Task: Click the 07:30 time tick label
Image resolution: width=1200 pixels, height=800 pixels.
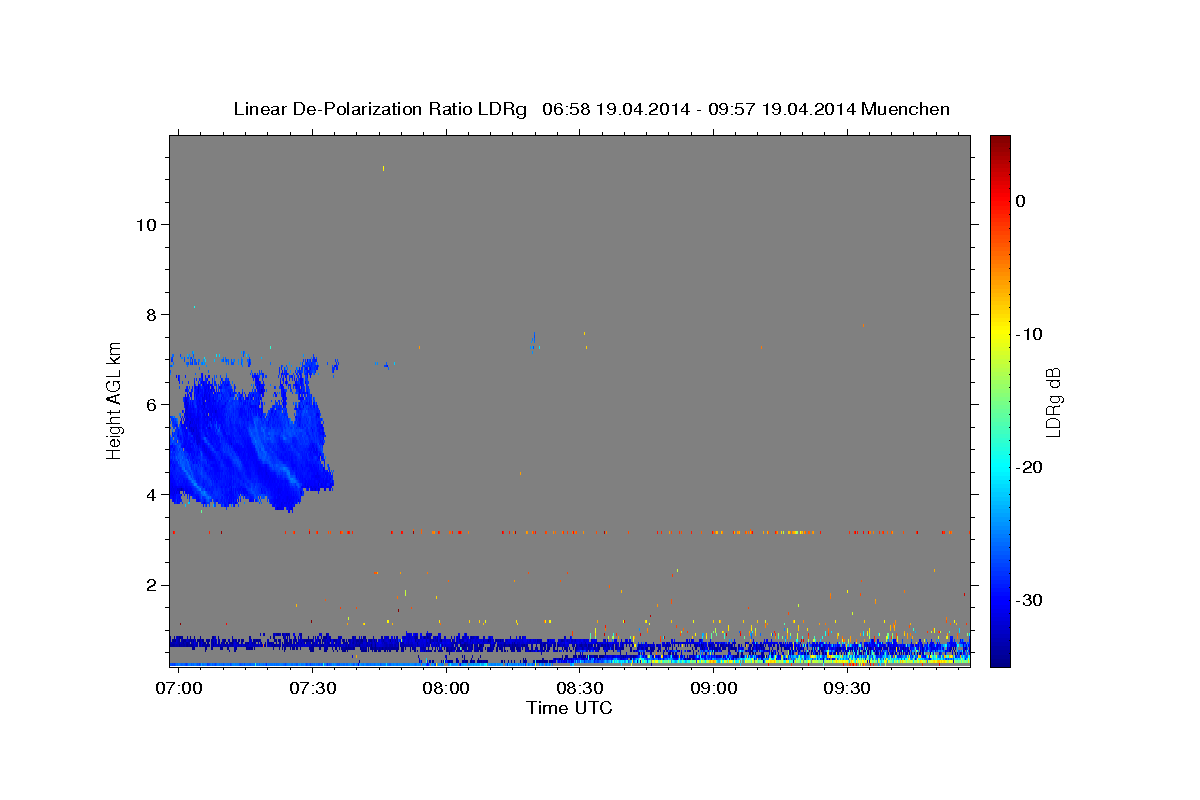Action: [313, 689]
